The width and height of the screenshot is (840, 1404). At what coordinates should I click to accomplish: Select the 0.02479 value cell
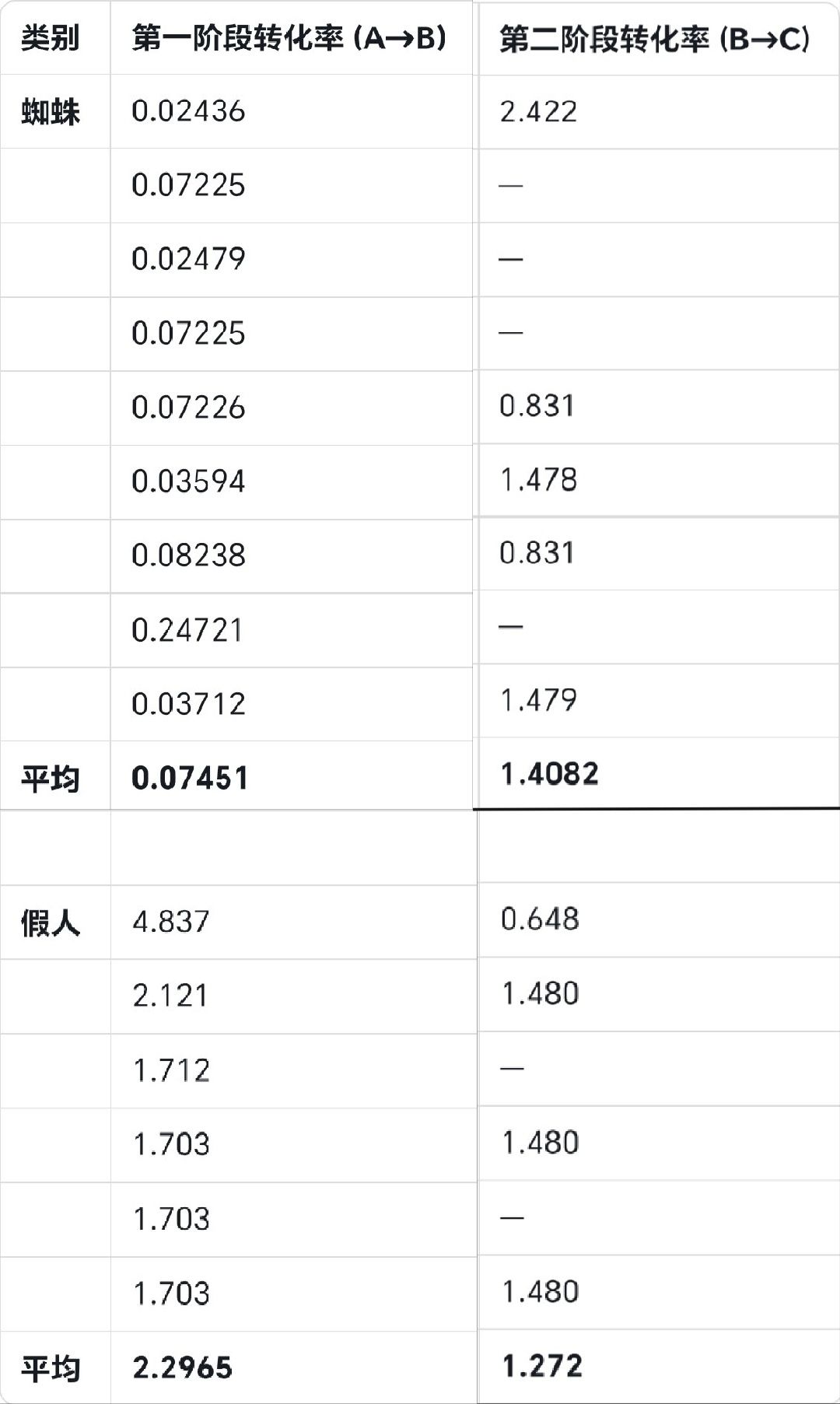click(188, 259)
